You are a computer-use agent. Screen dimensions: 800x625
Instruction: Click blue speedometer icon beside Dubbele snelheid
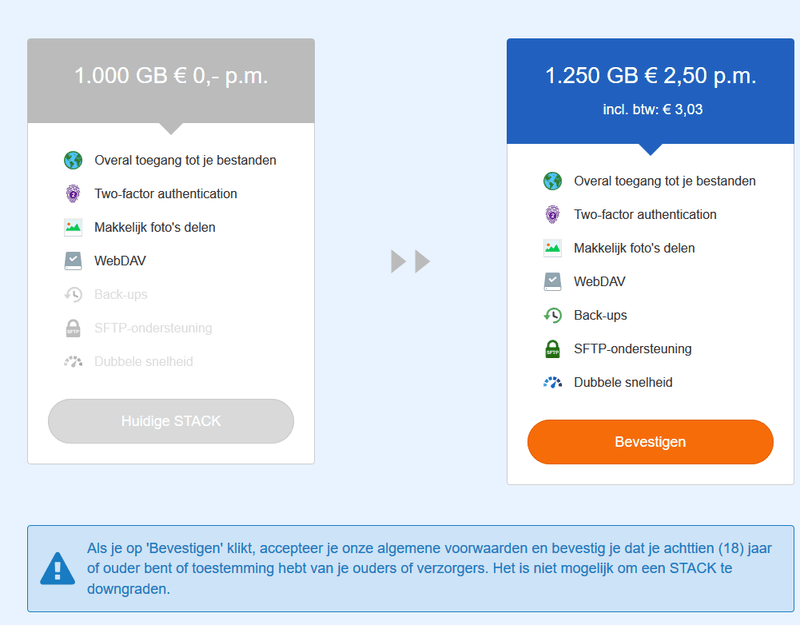[552, 382]
